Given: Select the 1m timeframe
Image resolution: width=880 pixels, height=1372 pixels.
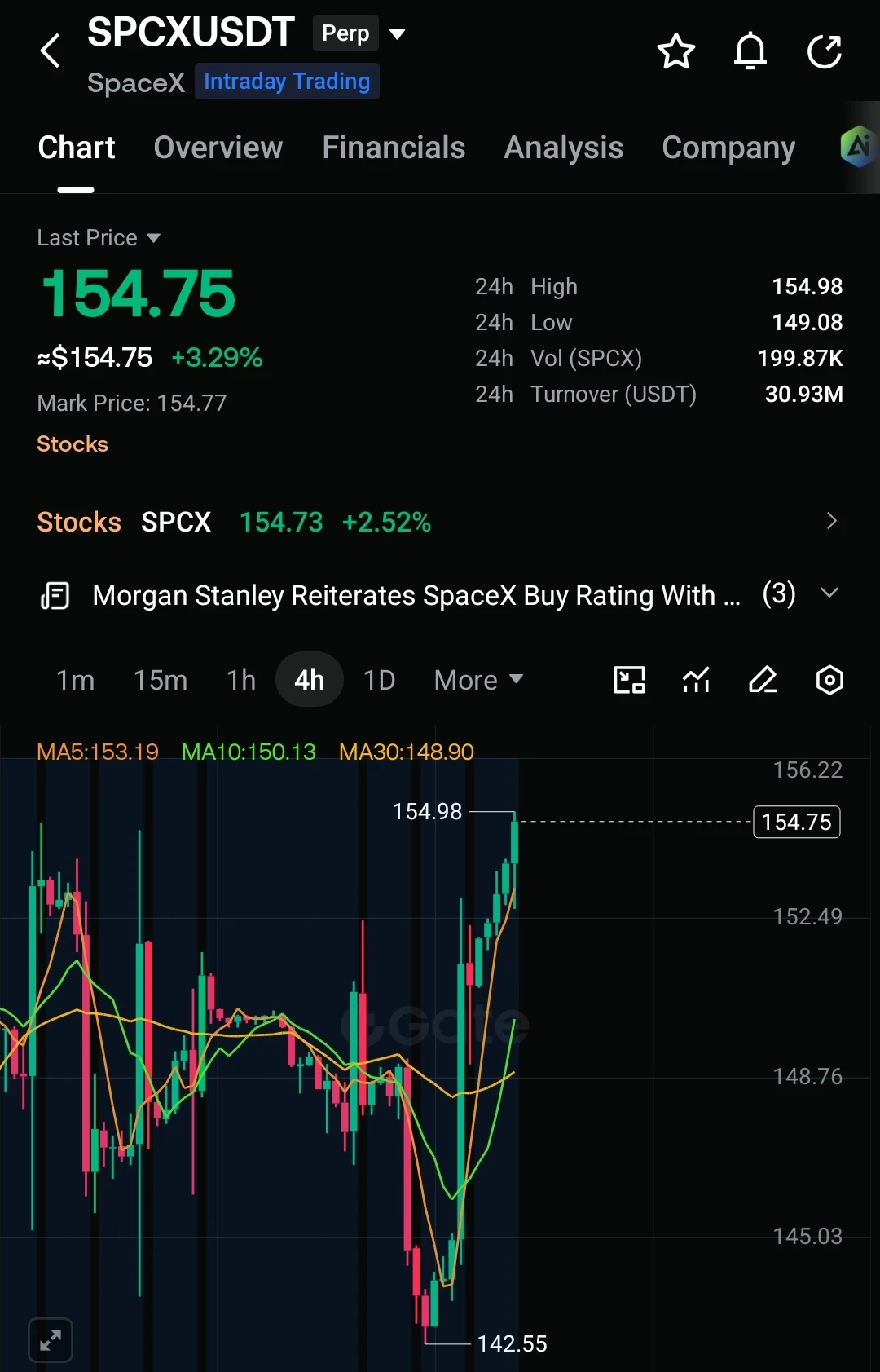Looking at the screenshot, I should pyautogui.click(x=75, y=680).
